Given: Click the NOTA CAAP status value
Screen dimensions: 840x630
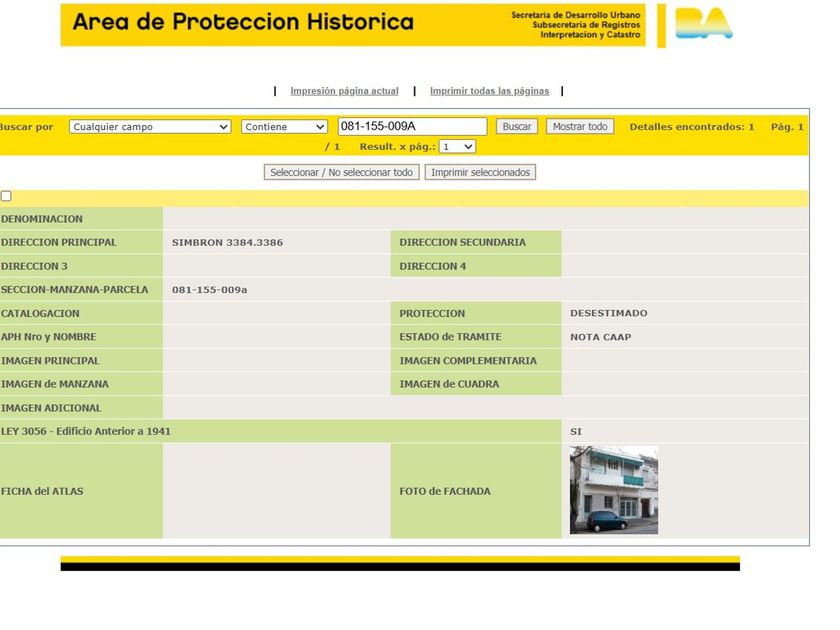Looking at the screenshot, I should (x=601, y=337).
